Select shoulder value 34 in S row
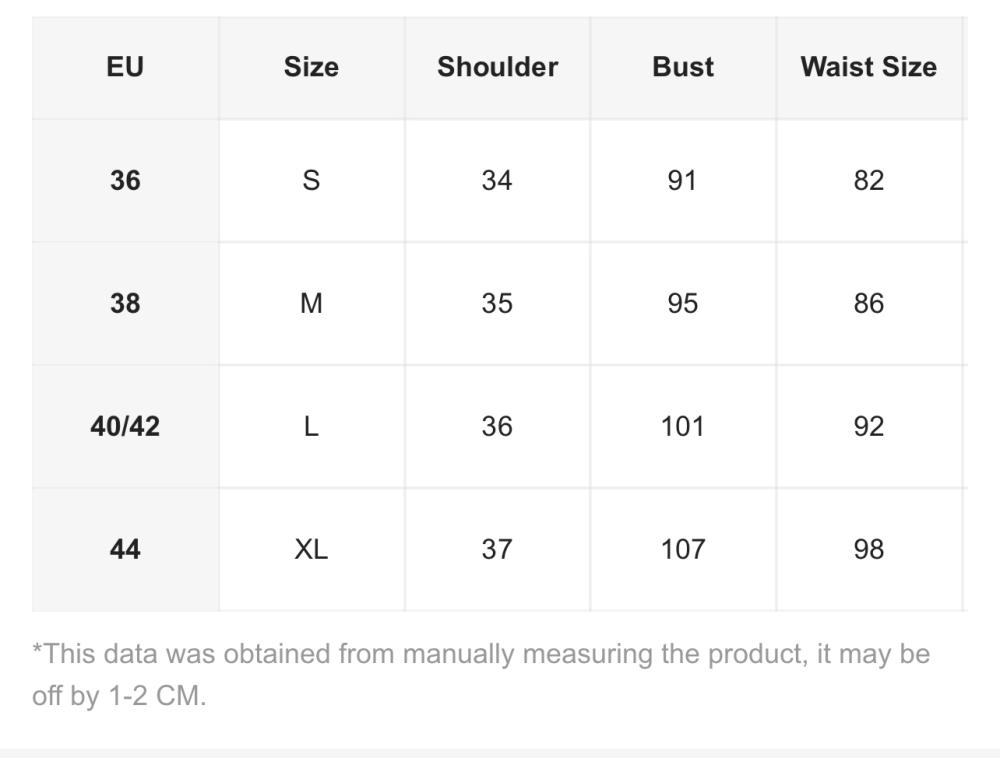This screenshot has height=758, width=1000. [x=497, y=180]
